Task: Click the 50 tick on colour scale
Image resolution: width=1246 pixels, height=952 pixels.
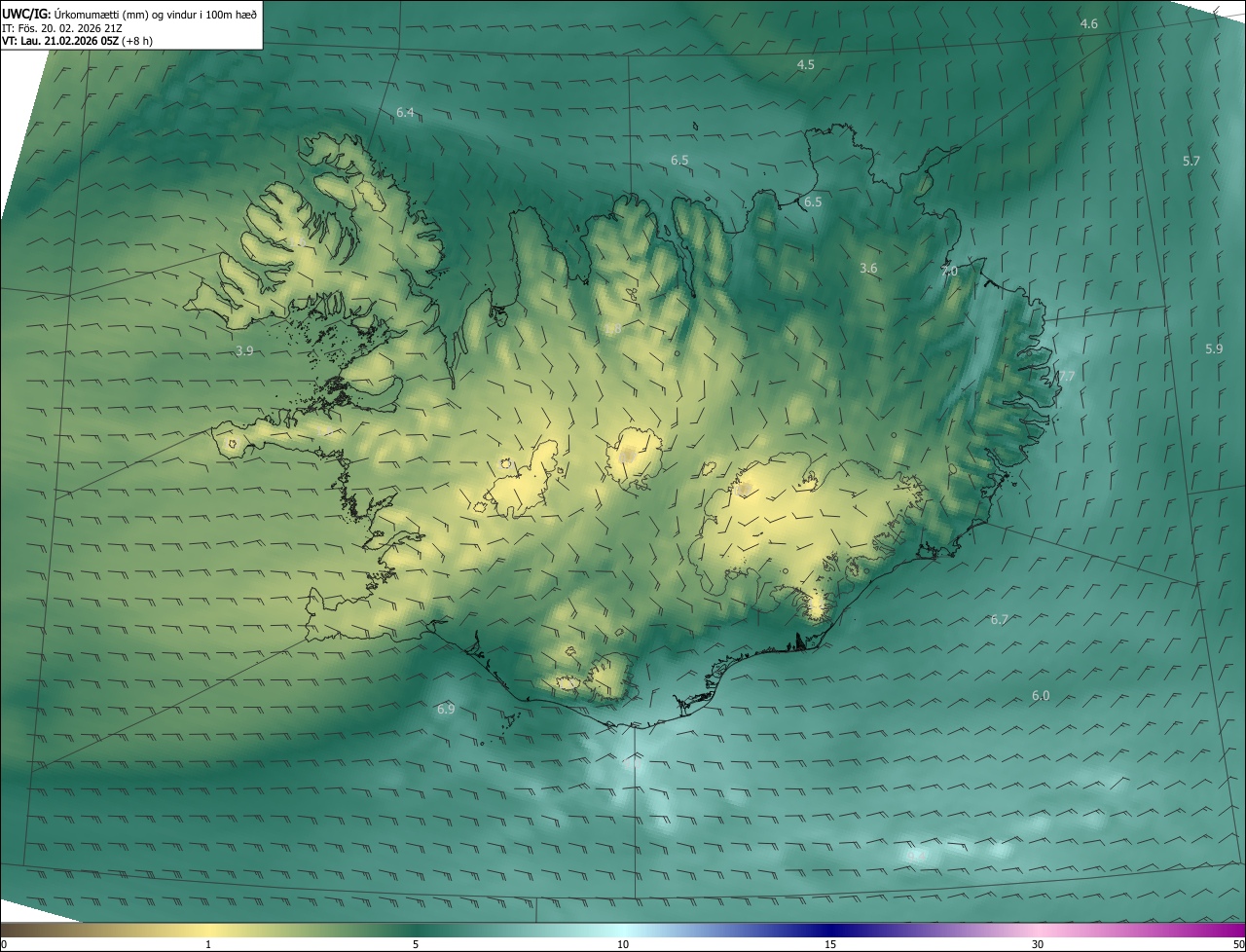Action: (1238, 944)
